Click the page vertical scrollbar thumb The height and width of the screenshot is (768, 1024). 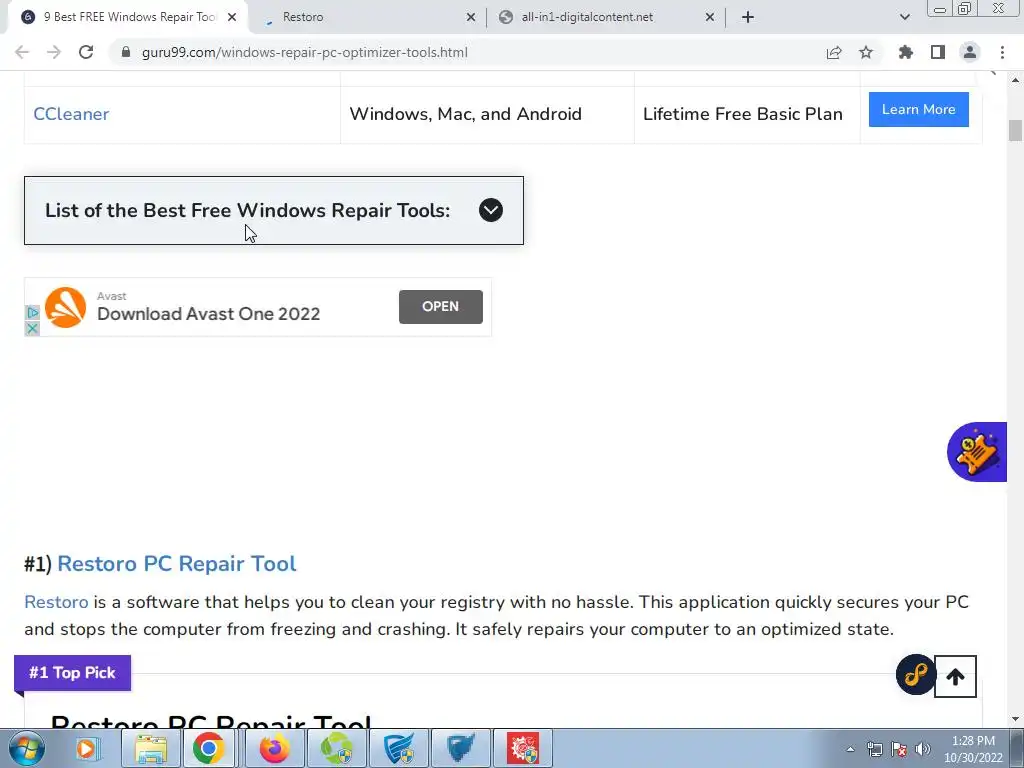(1015, 130)
